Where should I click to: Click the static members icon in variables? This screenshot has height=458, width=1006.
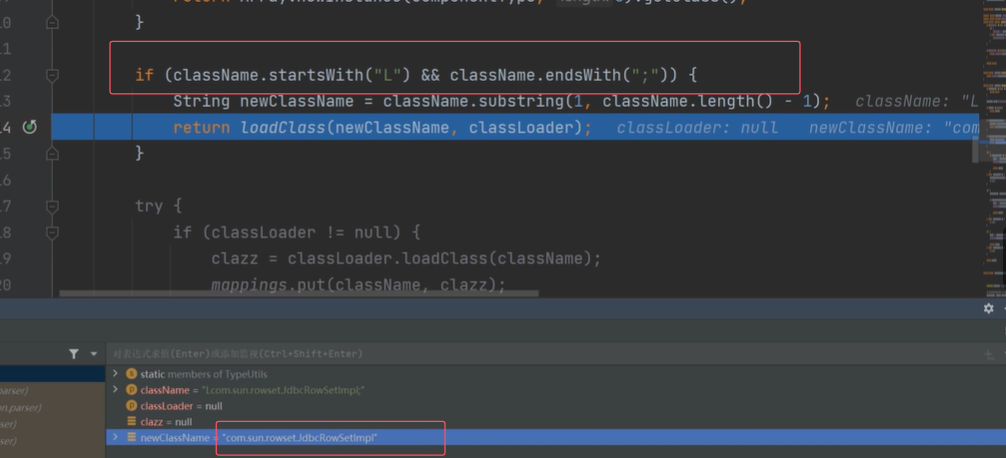[x=131, y=374]
